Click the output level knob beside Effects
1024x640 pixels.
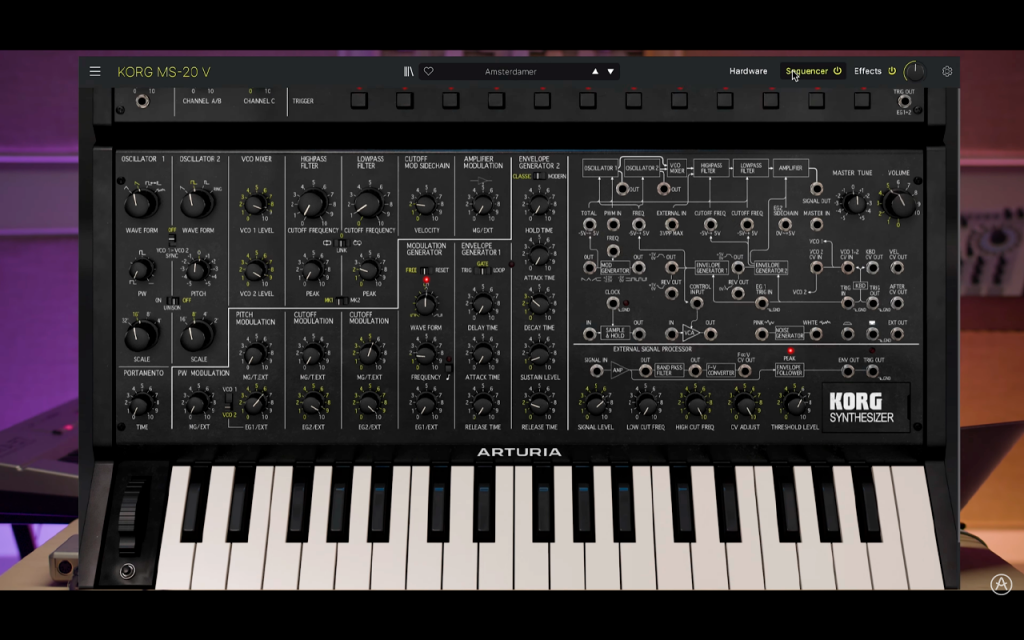[914, 71]
